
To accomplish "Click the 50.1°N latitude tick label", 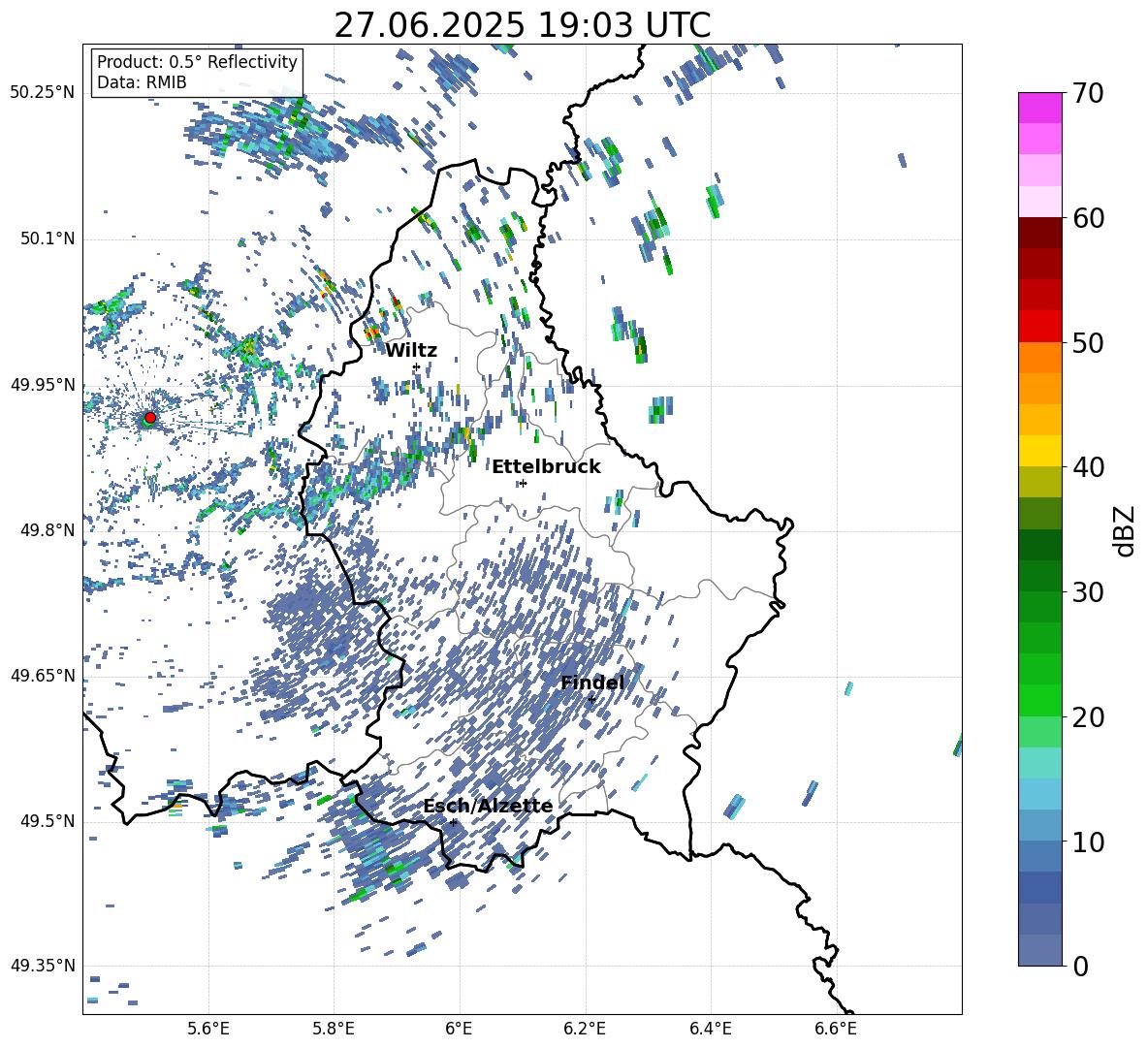I will coord(48,238).
